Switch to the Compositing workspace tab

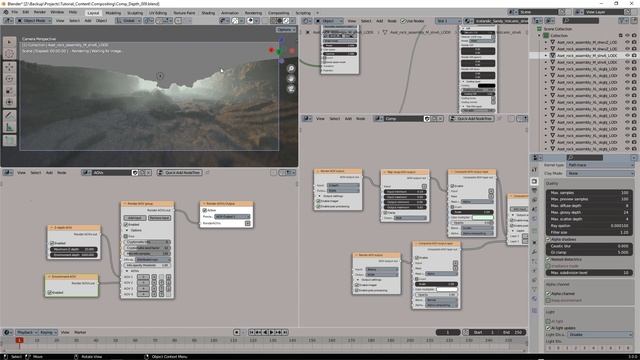[x=279, y=13]
